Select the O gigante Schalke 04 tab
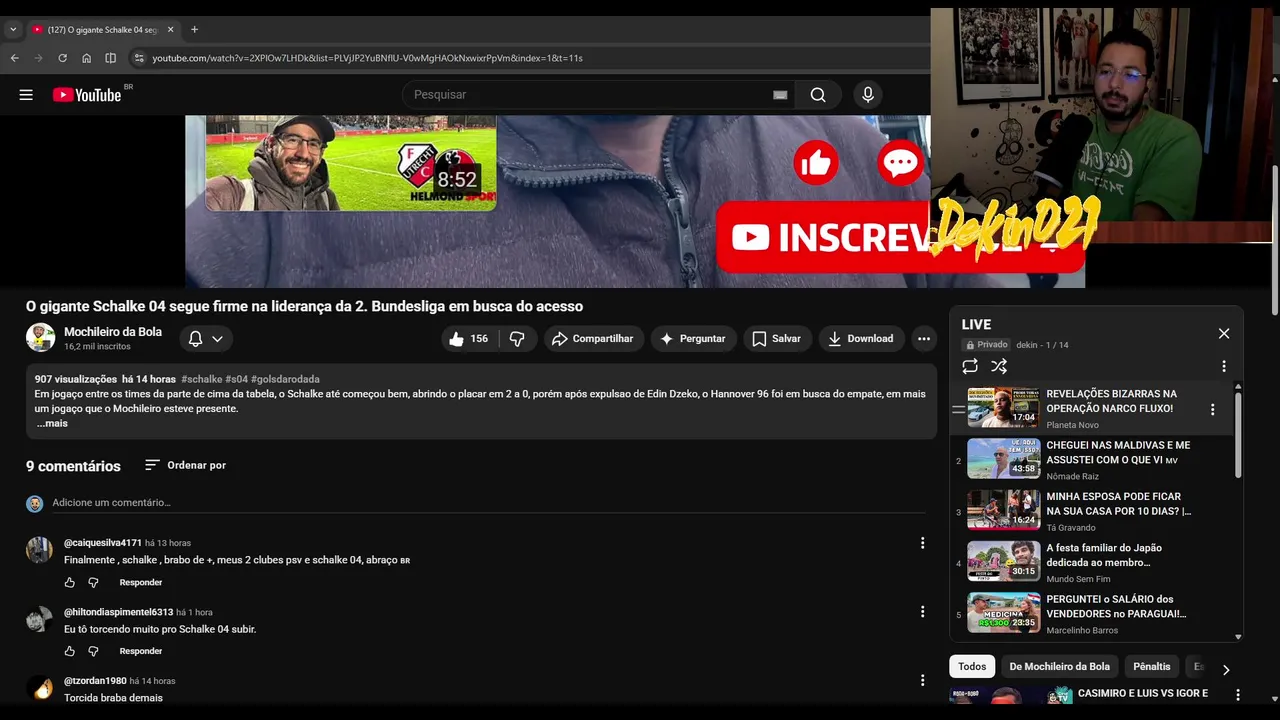The image size is (1280, 720). pyautogui.click(x=102, y=29)
